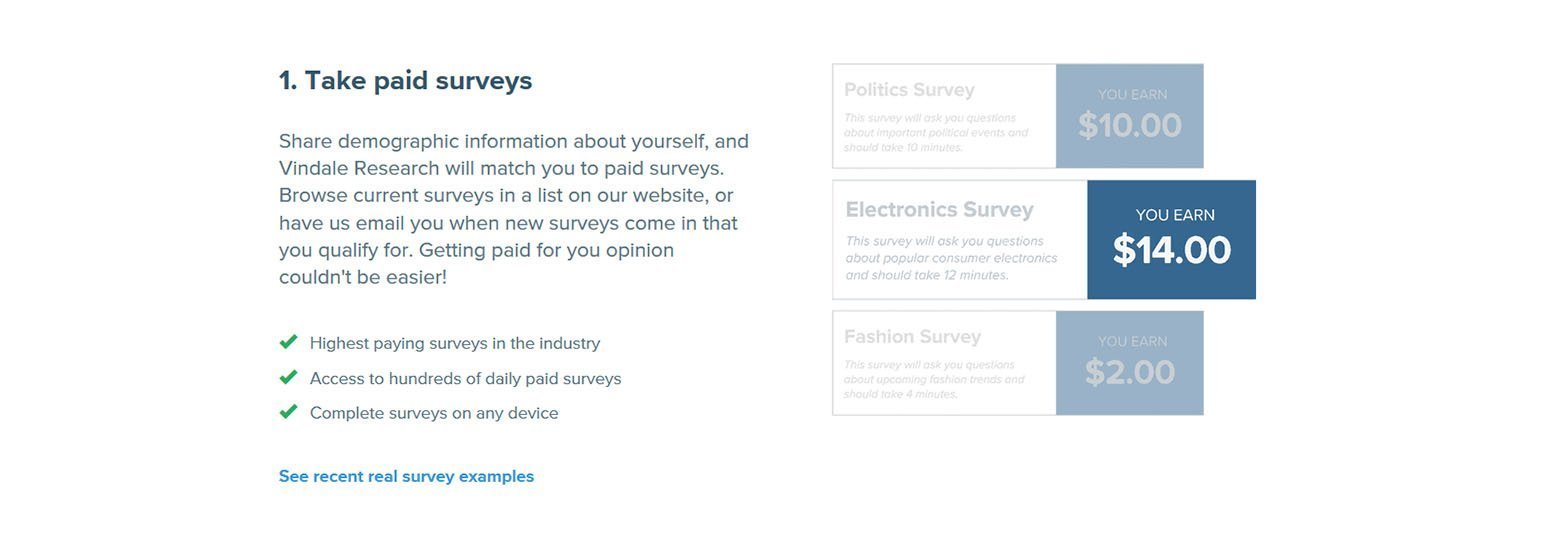Click the Fashion Survey description text

tap(934, 380)
